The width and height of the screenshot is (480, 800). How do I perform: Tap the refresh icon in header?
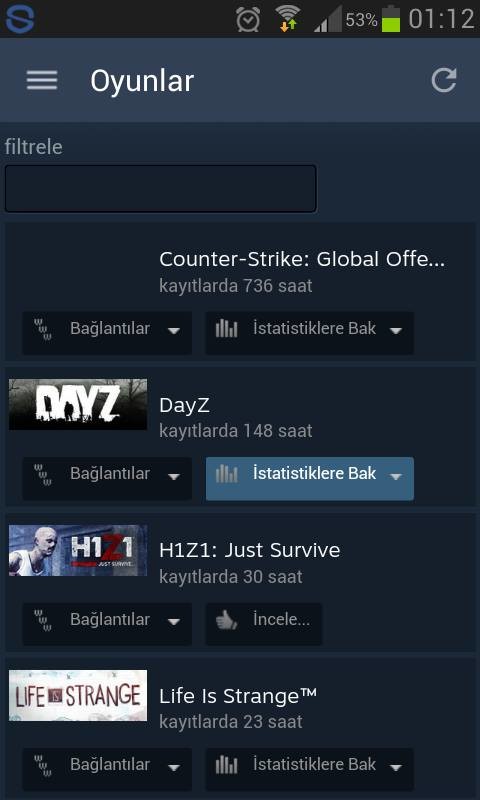tap(444, 80)
